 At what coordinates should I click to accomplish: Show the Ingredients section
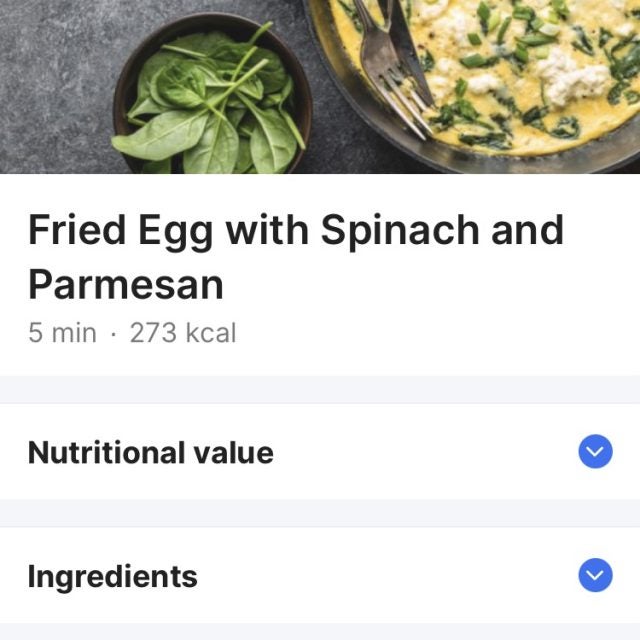320,576
